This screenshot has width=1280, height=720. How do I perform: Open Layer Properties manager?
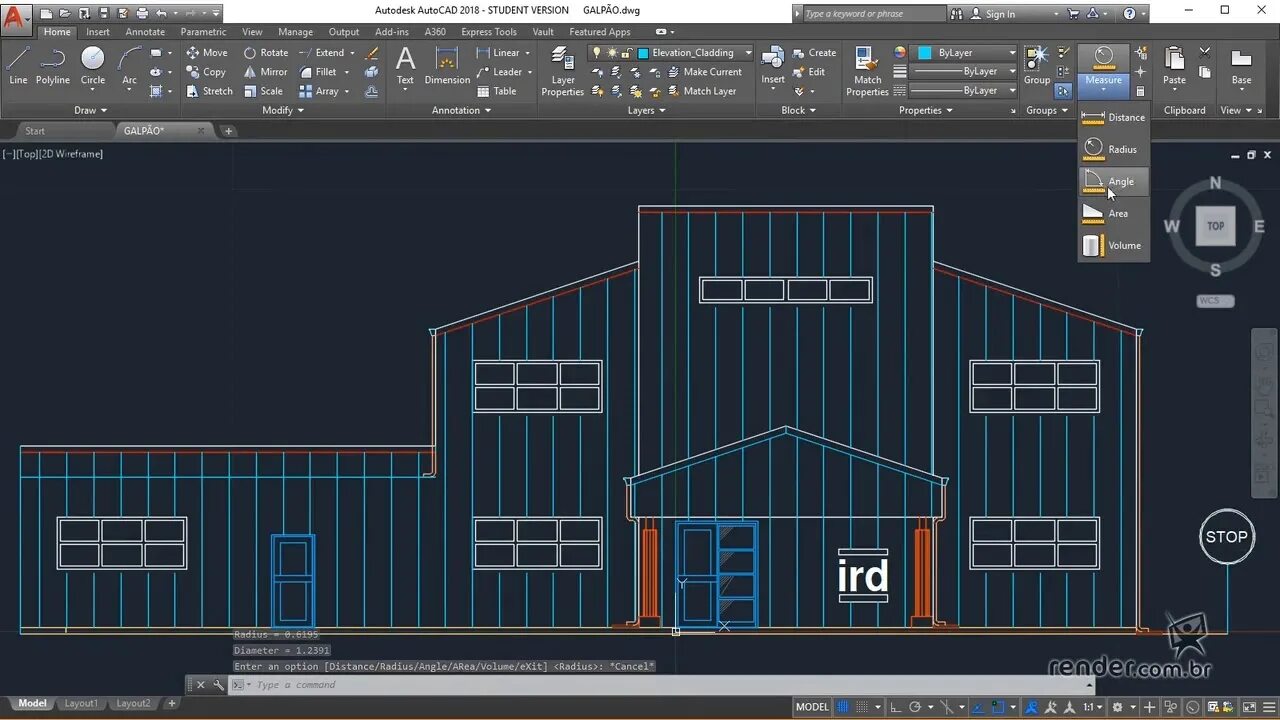point(562,72)
